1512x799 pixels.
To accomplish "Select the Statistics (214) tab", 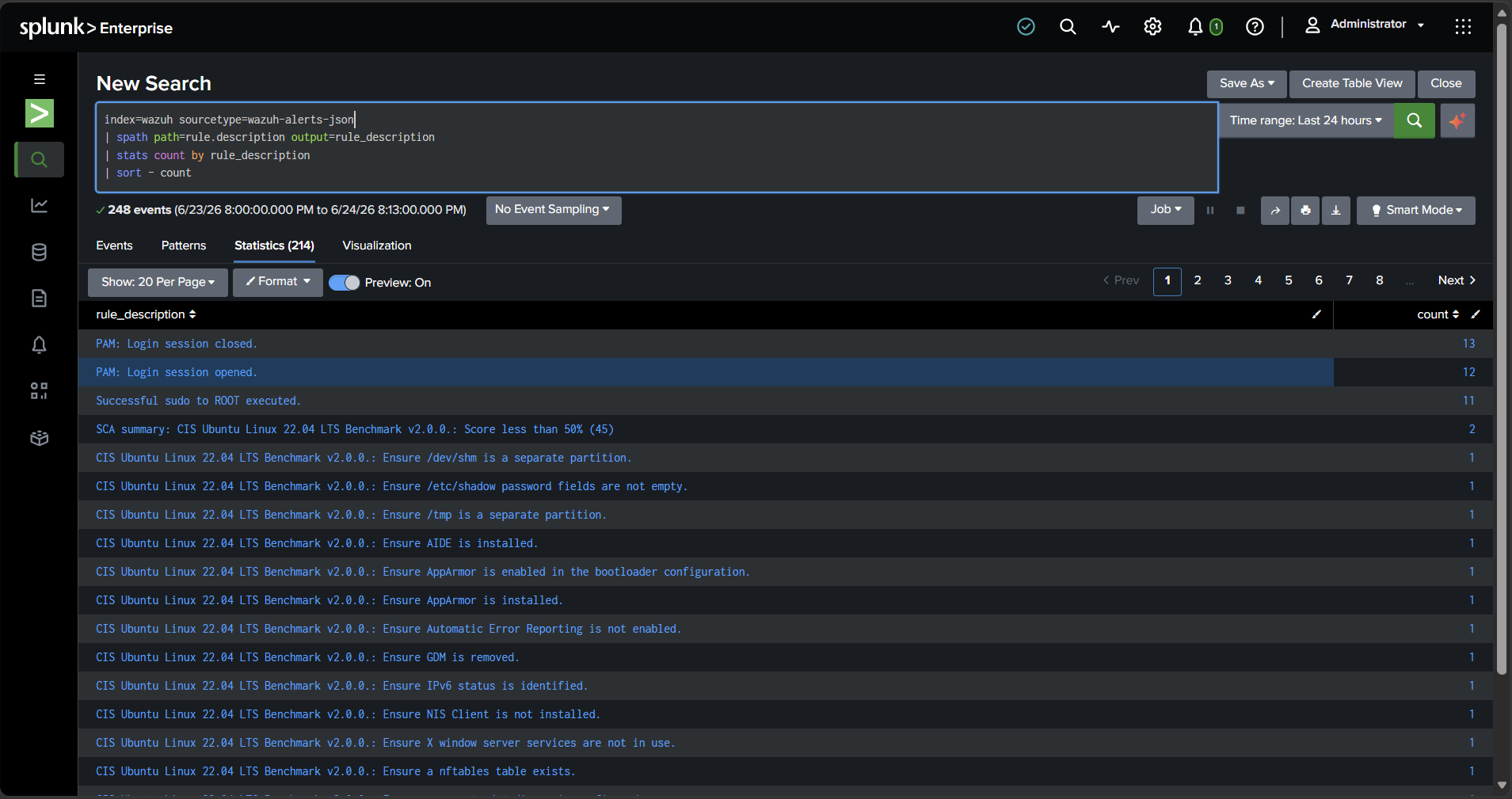I will pyautogui.click(x=274, y=245).
